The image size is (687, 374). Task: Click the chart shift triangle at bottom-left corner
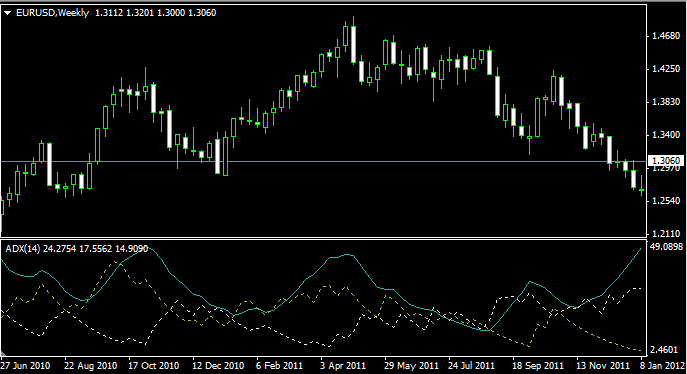point(3,353)
